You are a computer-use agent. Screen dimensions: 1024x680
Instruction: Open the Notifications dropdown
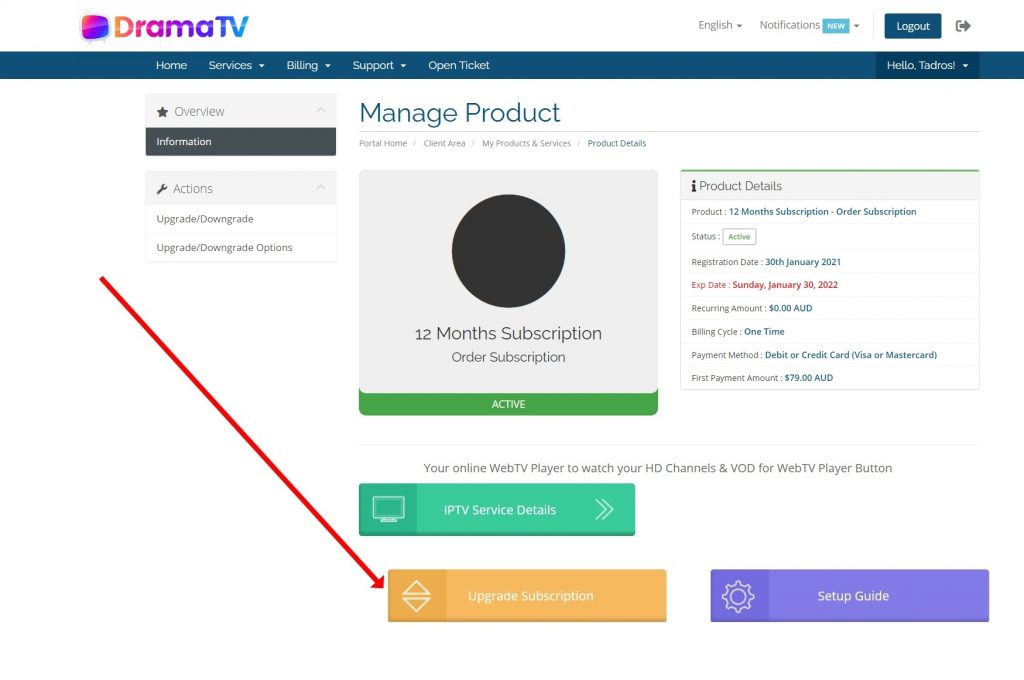tap(808, 26)
